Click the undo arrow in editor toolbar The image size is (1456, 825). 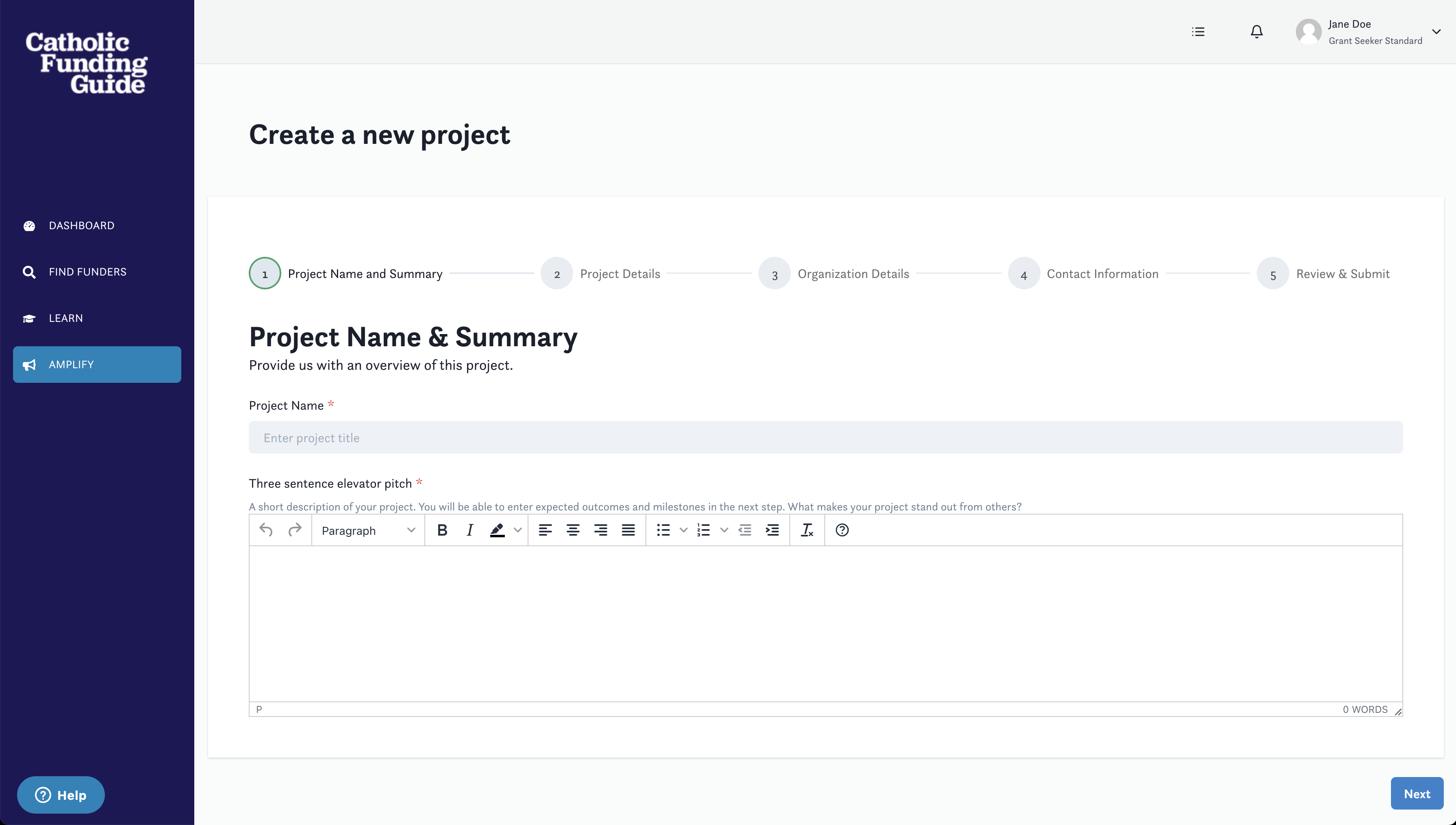(266, 530)
